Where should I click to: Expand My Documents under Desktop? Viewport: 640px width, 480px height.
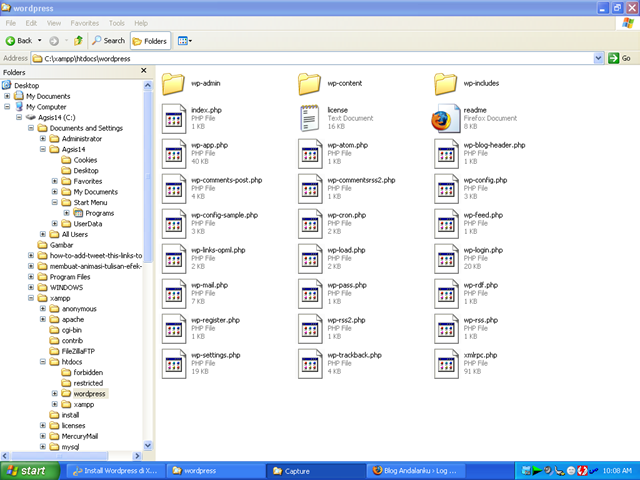pyautogui.click(x=7, y=96)
